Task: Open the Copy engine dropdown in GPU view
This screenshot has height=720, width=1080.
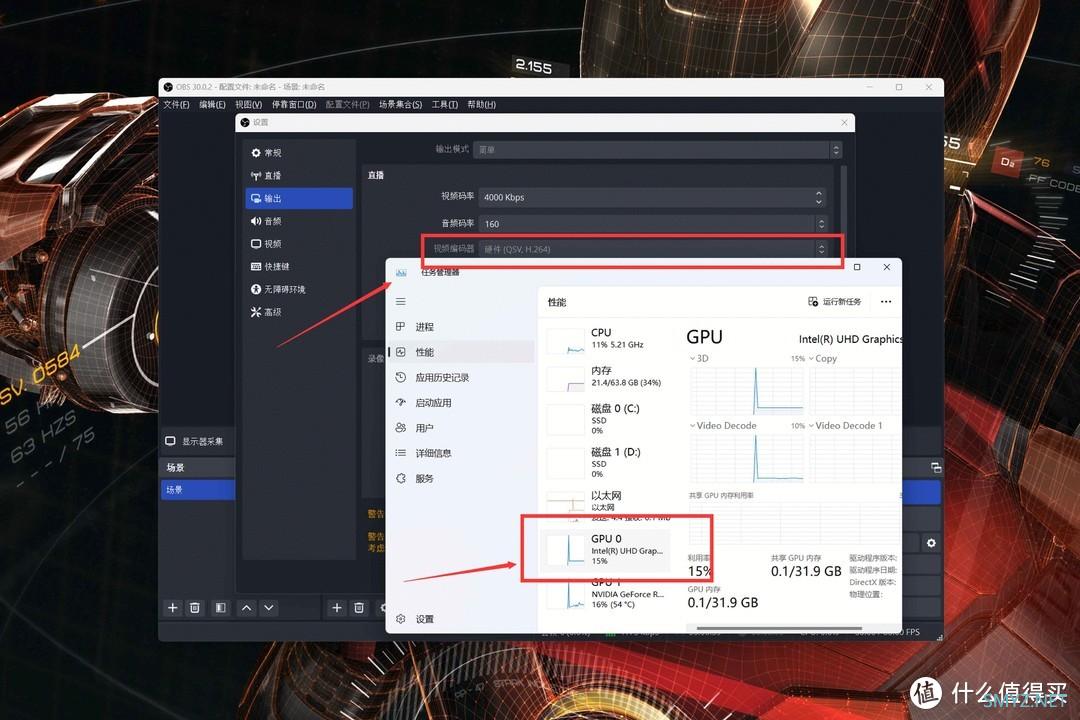Action: coord(823,358)
